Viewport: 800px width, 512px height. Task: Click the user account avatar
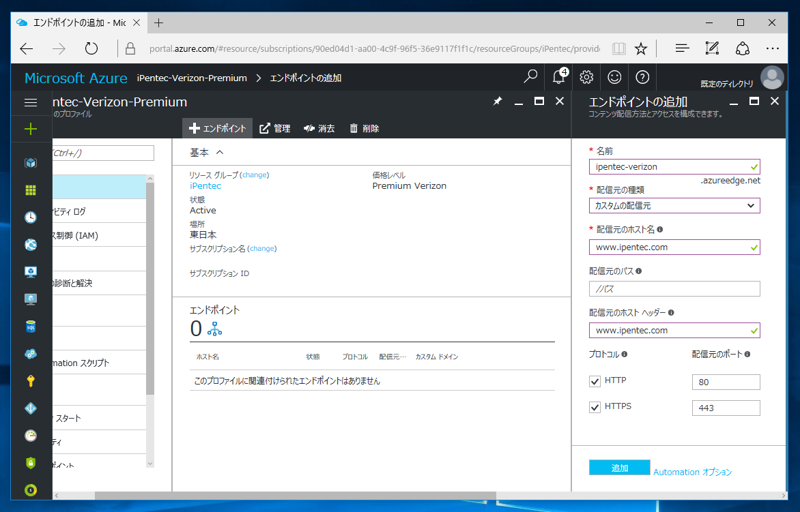pyautogui.click(x=772, y=78)
